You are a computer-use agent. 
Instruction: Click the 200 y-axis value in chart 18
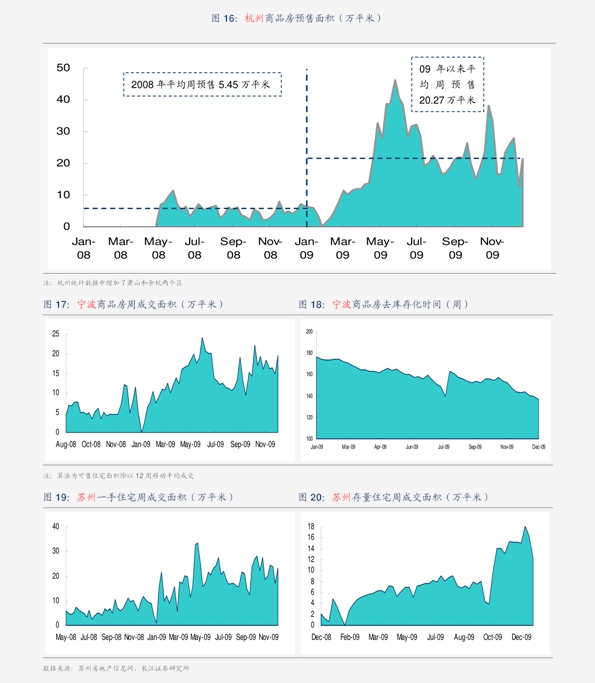[309, 331]
